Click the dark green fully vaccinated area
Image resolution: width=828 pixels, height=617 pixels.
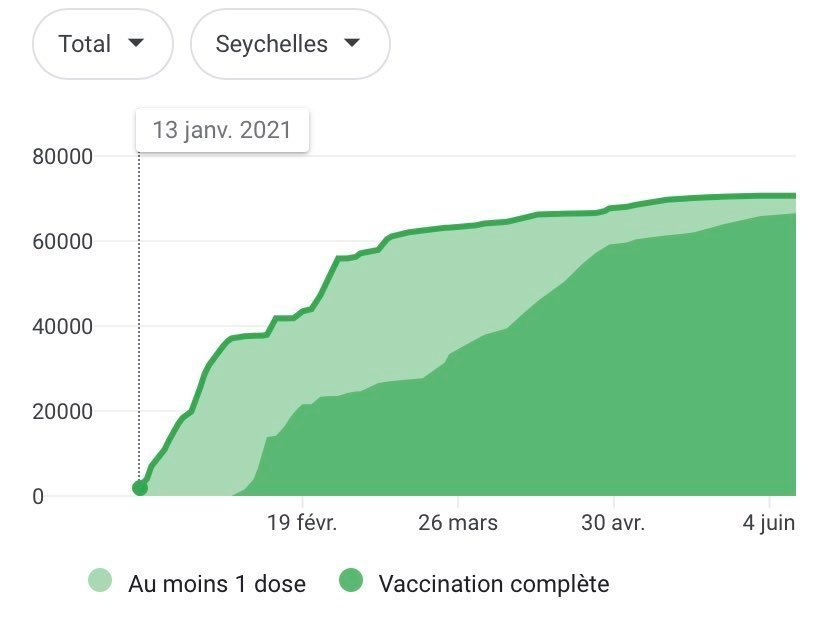(600, 400)
